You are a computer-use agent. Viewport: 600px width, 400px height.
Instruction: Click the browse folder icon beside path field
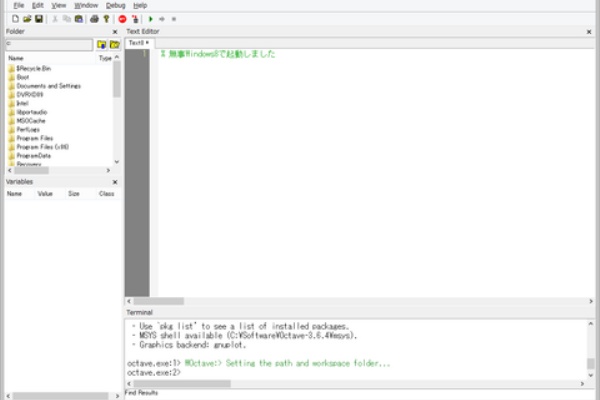[114, 45]
